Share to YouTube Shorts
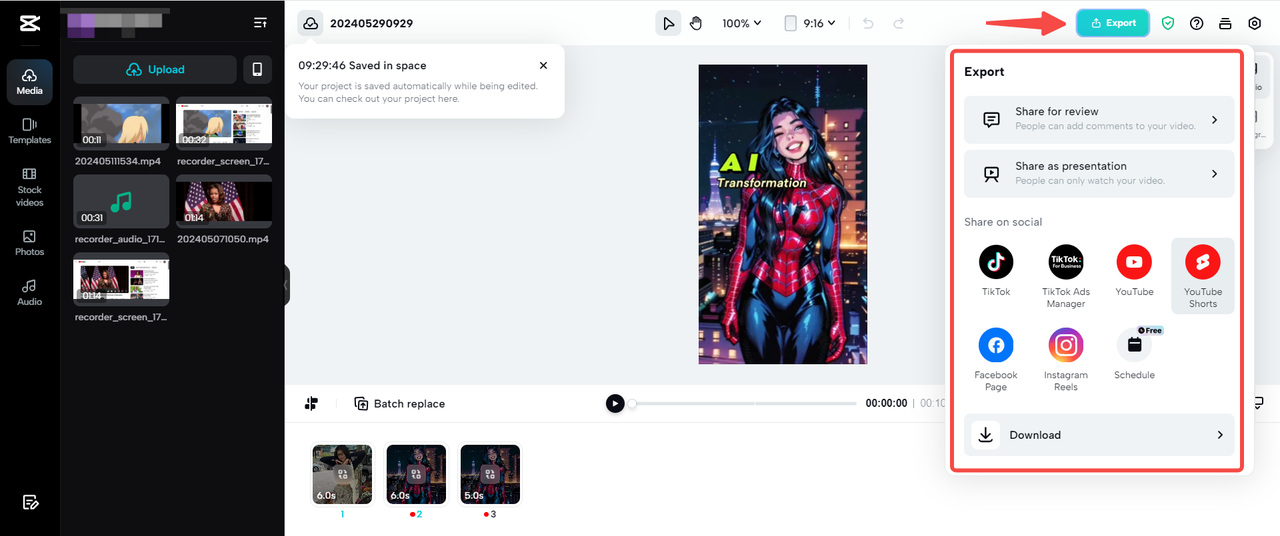Viewport: 1280px width, 536px height. click(x=1203, y=276)
